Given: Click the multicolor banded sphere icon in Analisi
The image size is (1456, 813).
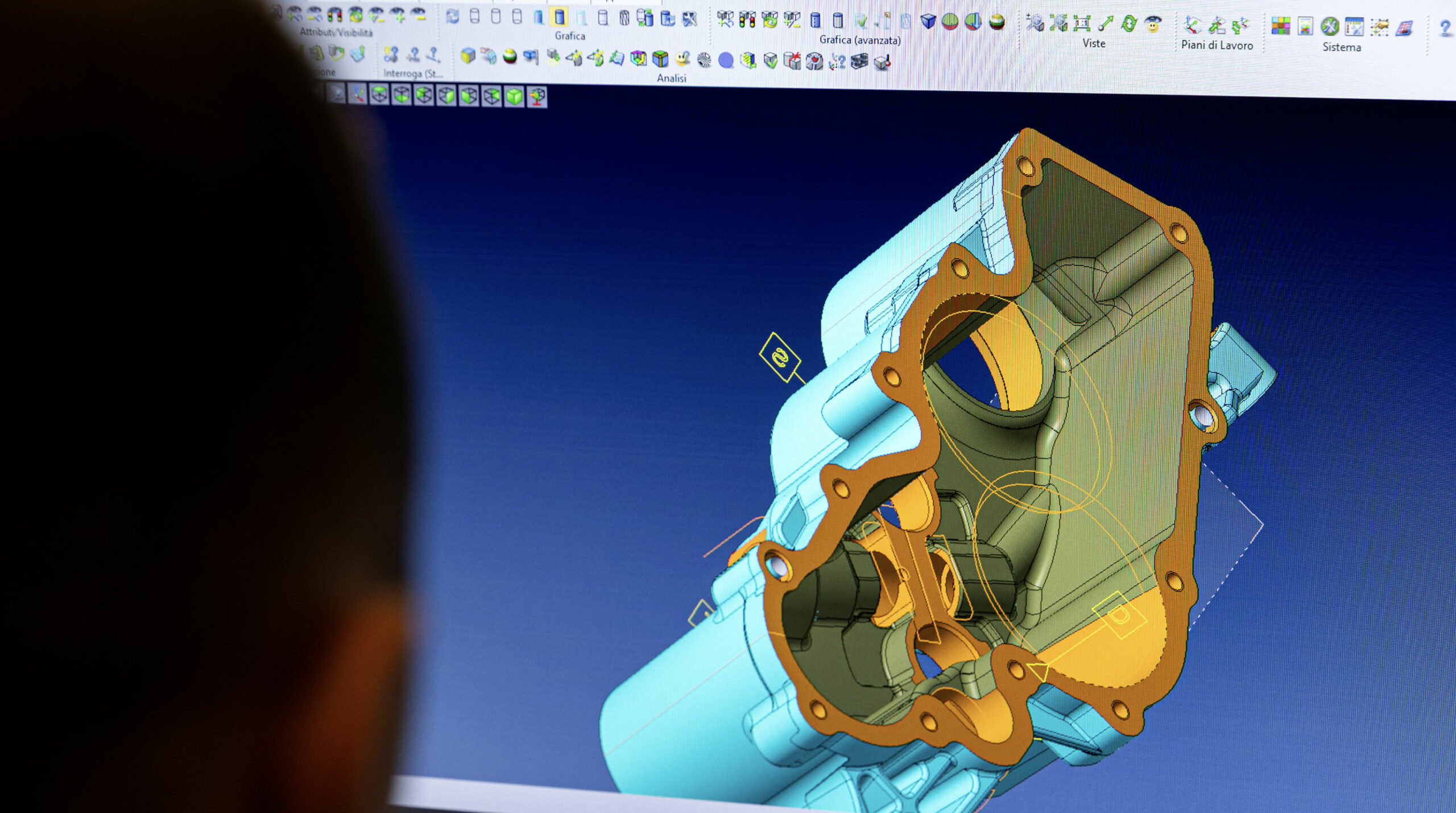Looking at the screenshot, I should click(x=510, y=56).
